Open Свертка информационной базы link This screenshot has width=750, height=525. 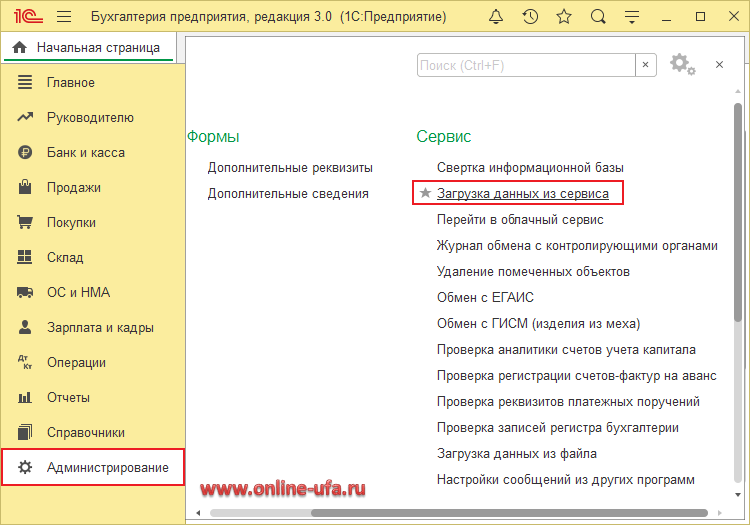pyautogui.click(x=530, y=167)
